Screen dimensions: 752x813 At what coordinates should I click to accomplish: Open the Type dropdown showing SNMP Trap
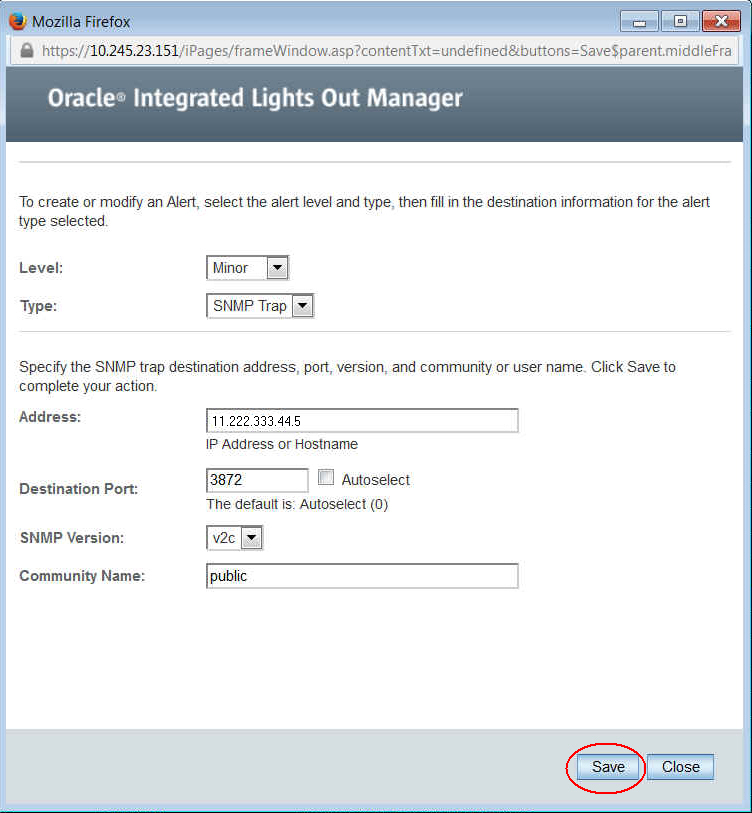point(260,306)
